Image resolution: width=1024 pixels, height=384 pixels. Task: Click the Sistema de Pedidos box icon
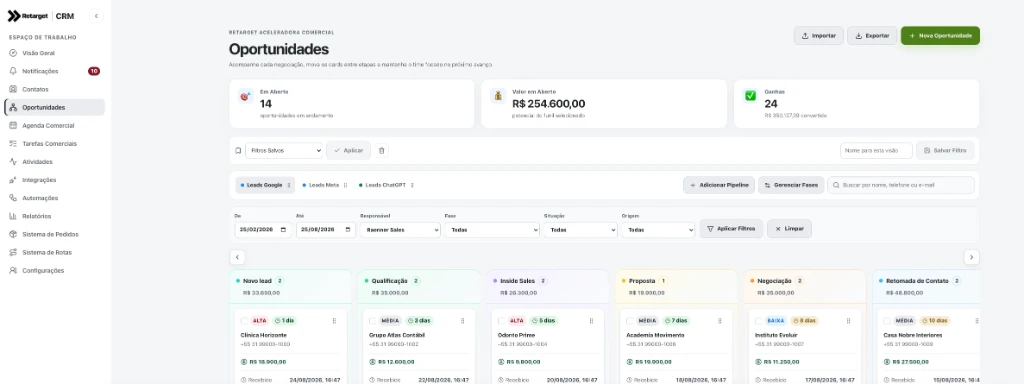tap(13, 234)
